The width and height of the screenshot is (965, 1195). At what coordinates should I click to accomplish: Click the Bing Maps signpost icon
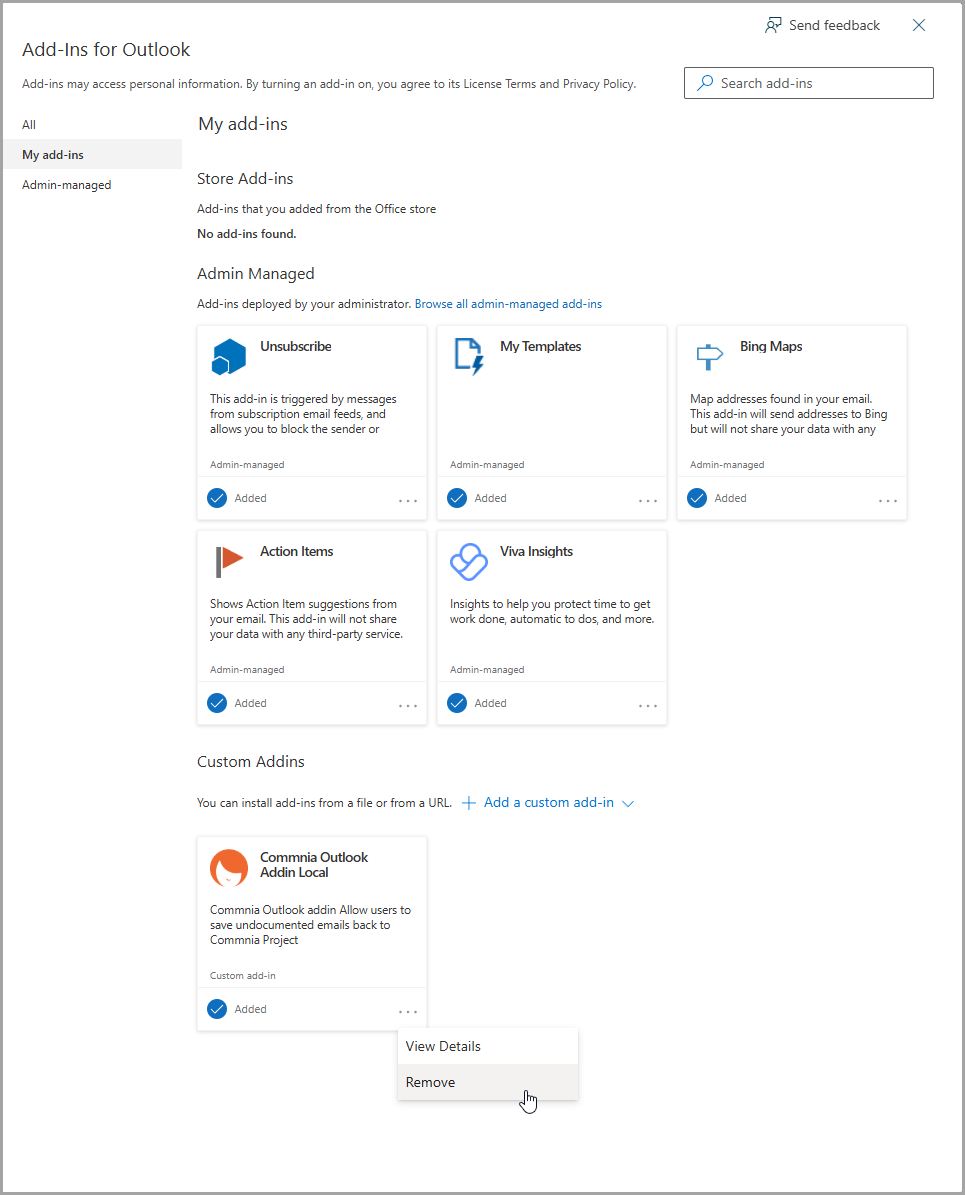[x=709, y=356]
